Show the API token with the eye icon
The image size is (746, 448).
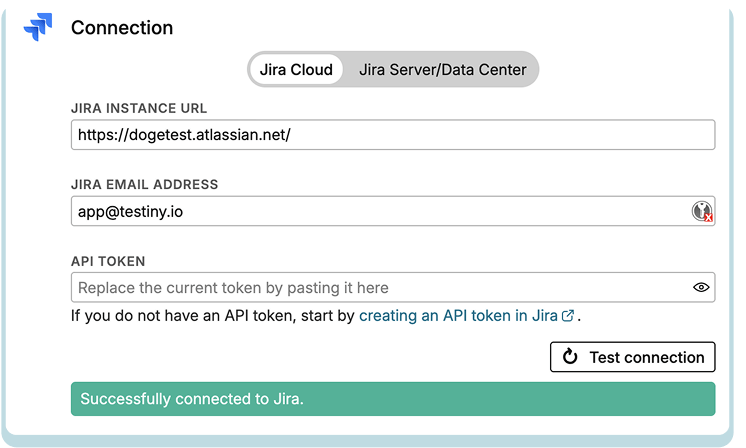(x=701, y=287)
